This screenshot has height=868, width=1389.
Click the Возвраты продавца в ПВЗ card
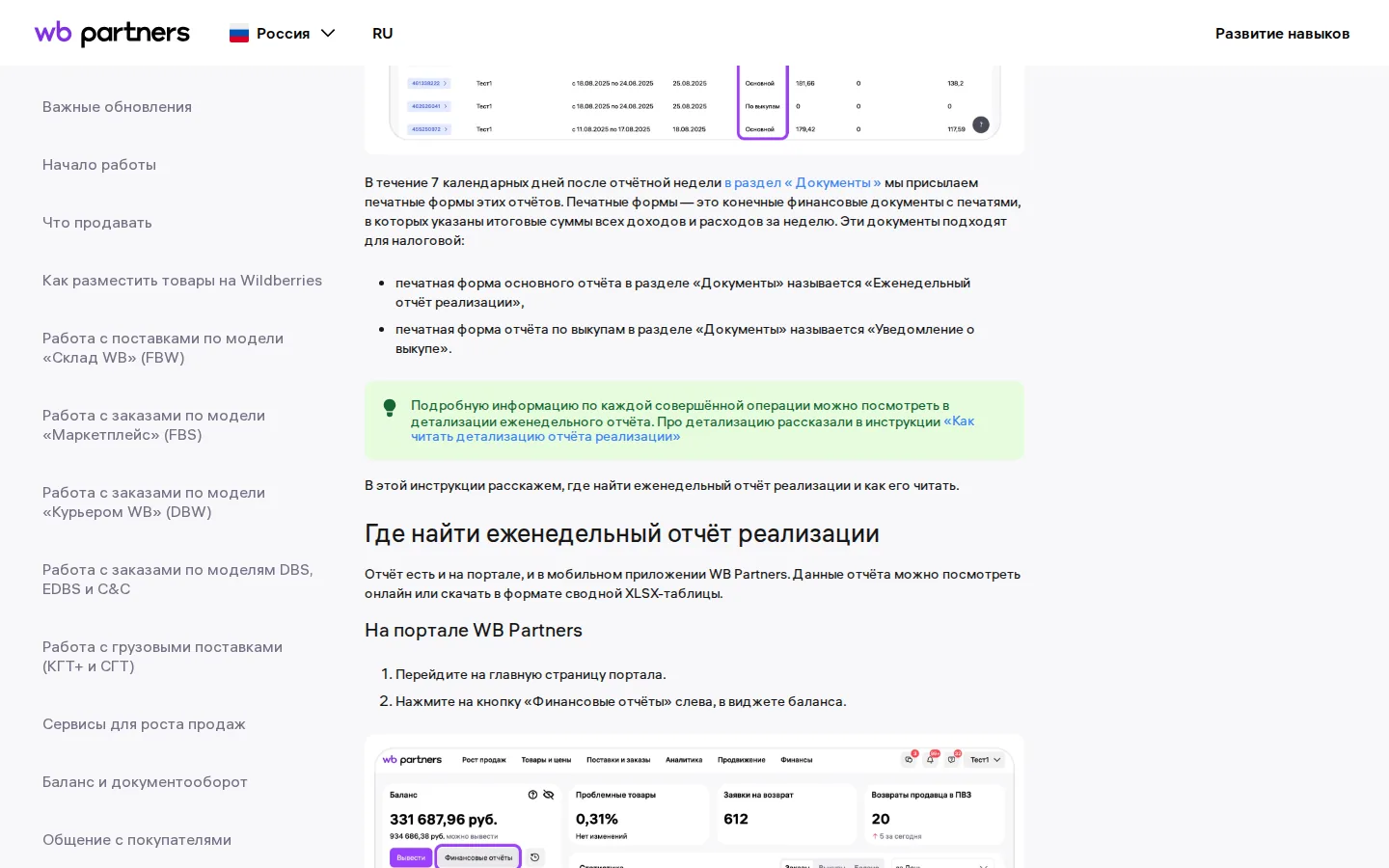point(934,814)
